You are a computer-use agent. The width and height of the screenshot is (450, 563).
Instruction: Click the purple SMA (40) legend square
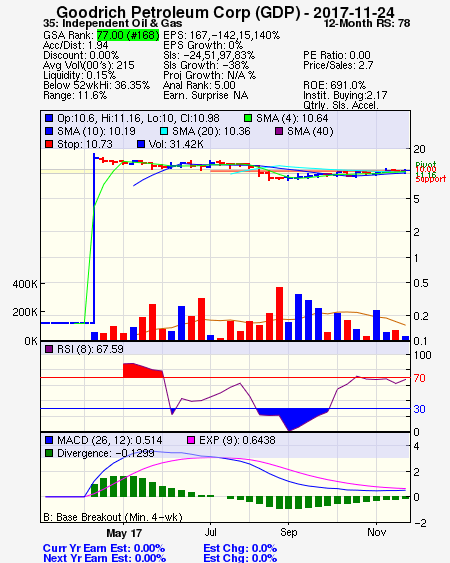[279, 131]
